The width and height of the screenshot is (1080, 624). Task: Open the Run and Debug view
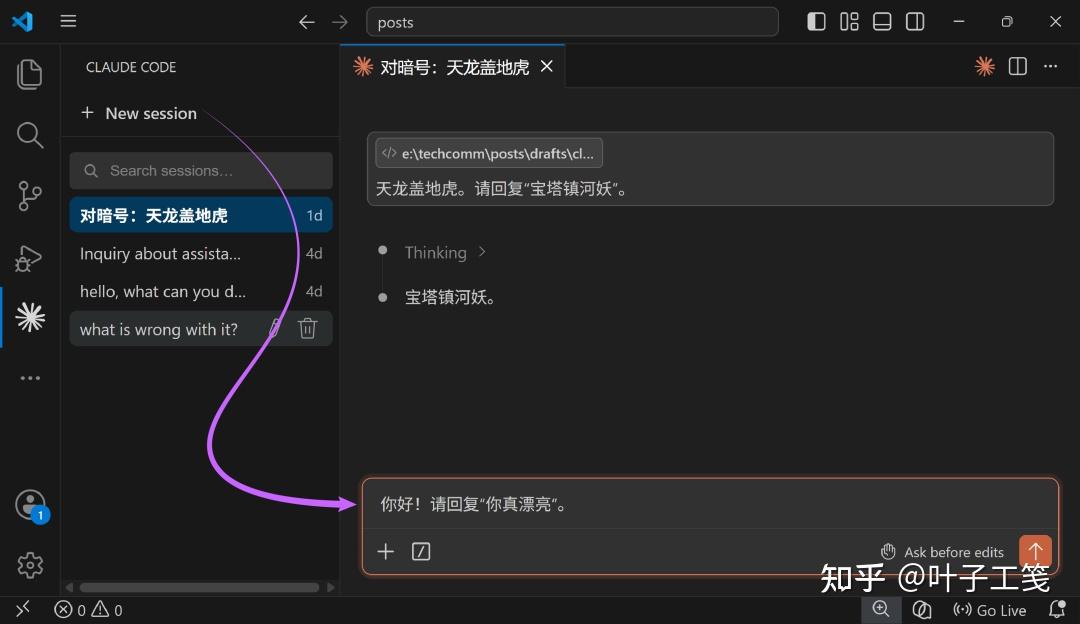coord(29,258)
